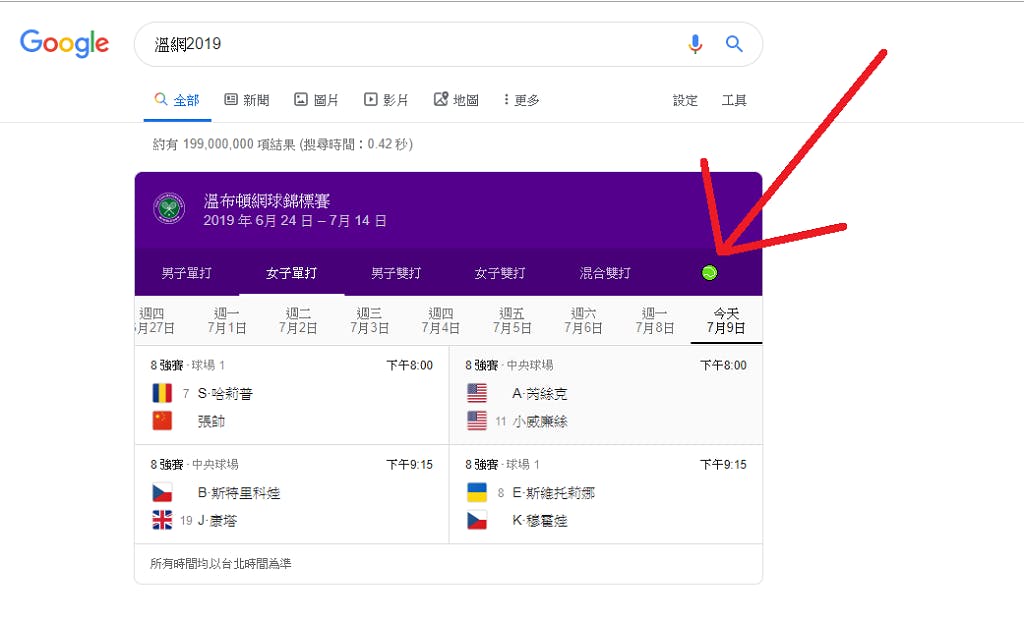This screenshot has height=620, width=1024.
Task: Open the 圖片 images results tab
Action: (x=316, y=100)
